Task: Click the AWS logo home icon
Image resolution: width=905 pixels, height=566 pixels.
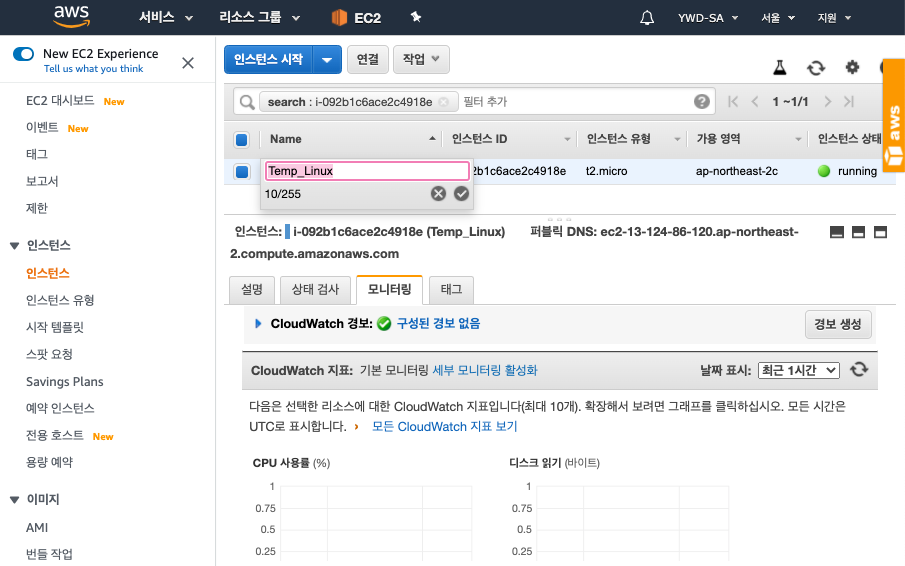Action: (72, 17)
